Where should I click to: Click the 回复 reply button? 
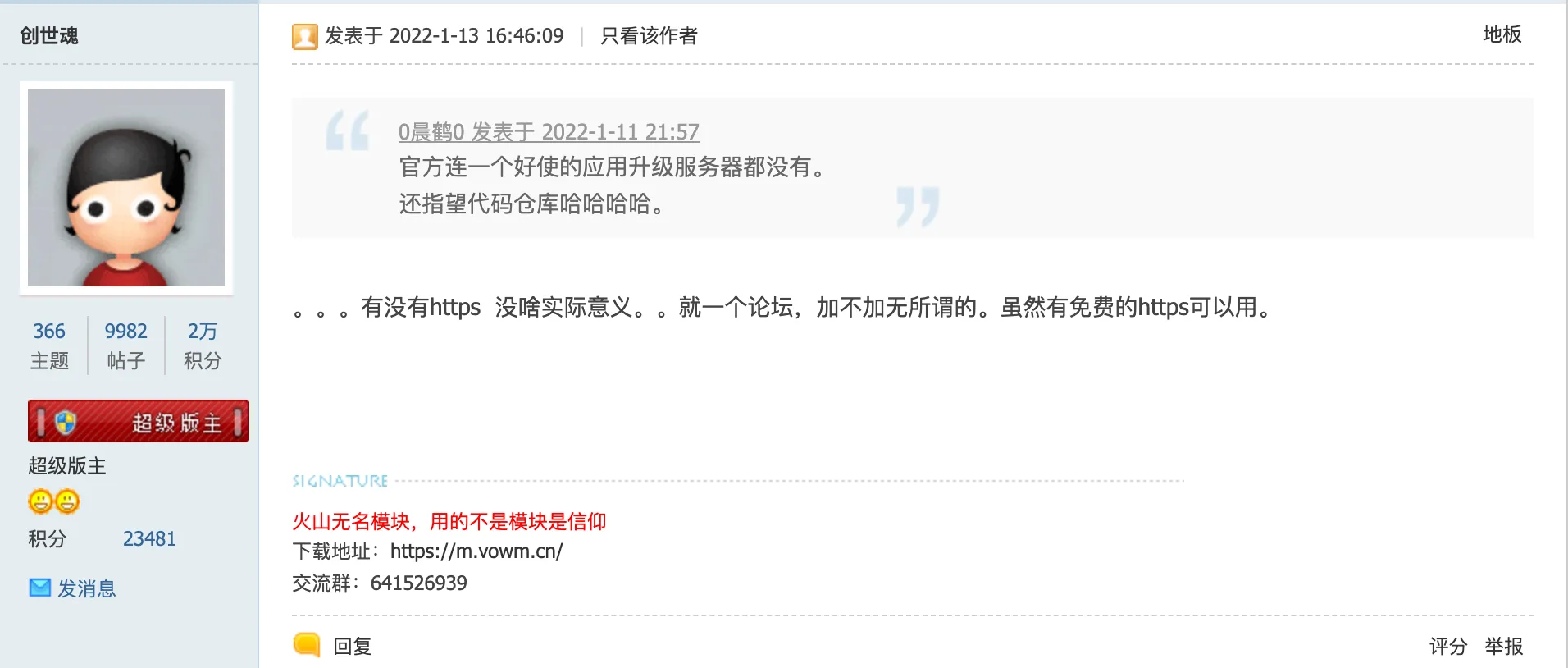pos(353,646)
